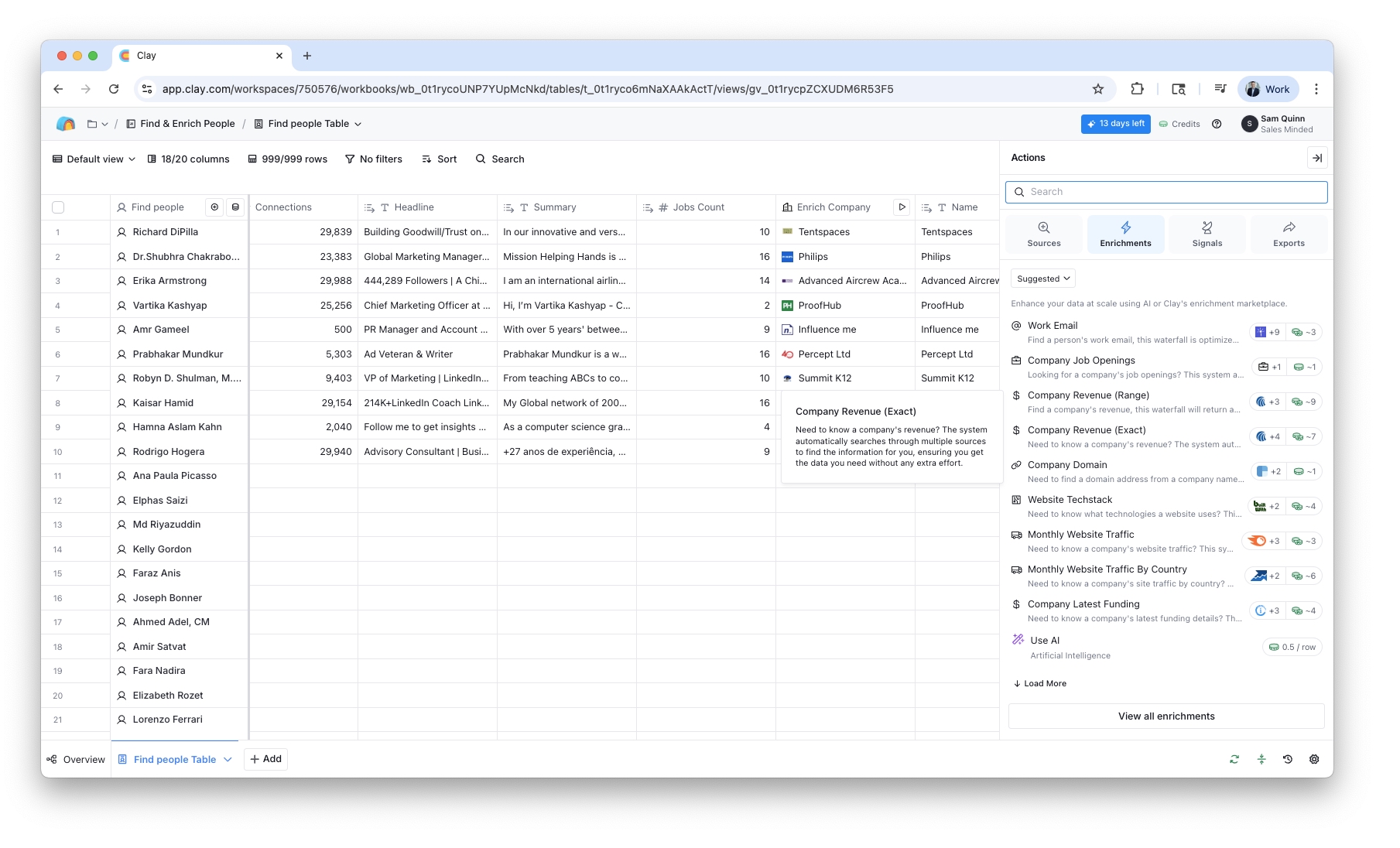Image resolution: width=1400 pixels, height=848 pixels.
Task: Click the Work profile button
Action: click(1268, 89)
